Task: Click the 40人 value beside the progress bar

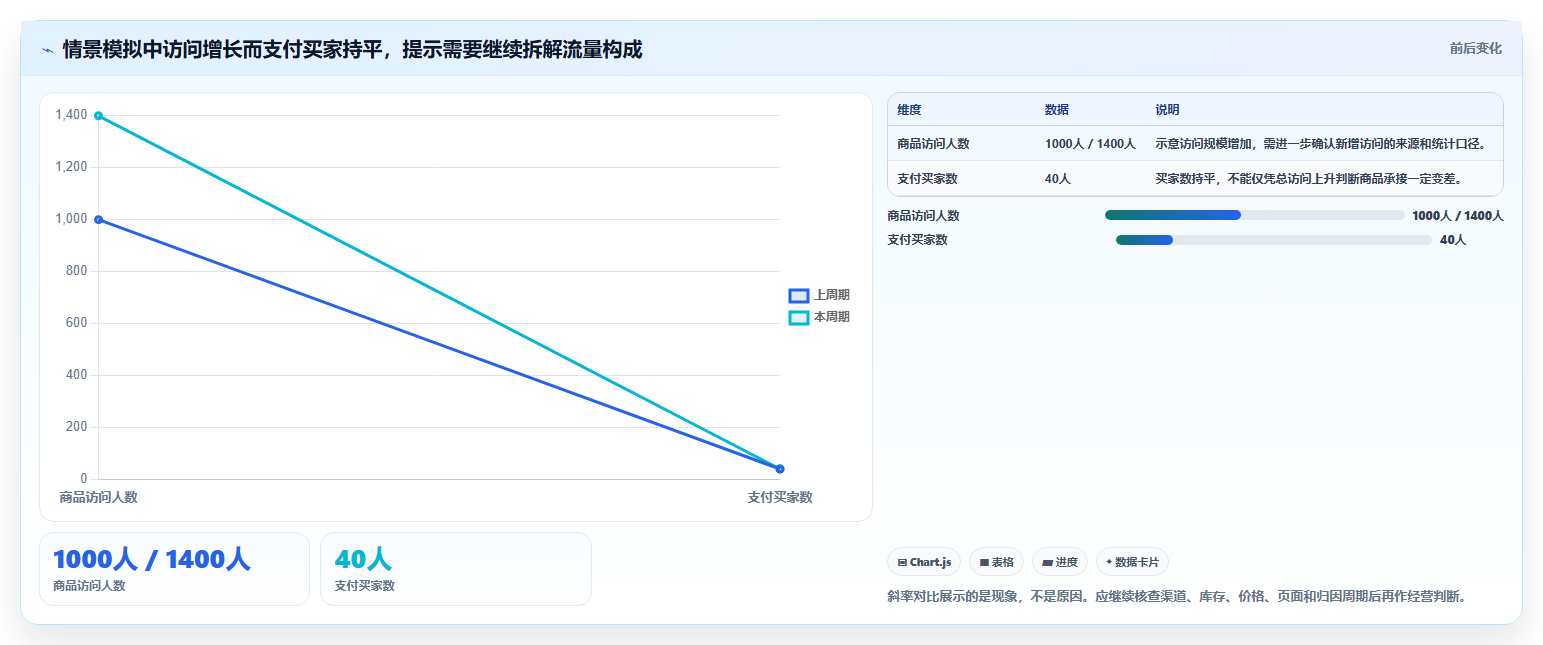Action: pos(1453,240)
